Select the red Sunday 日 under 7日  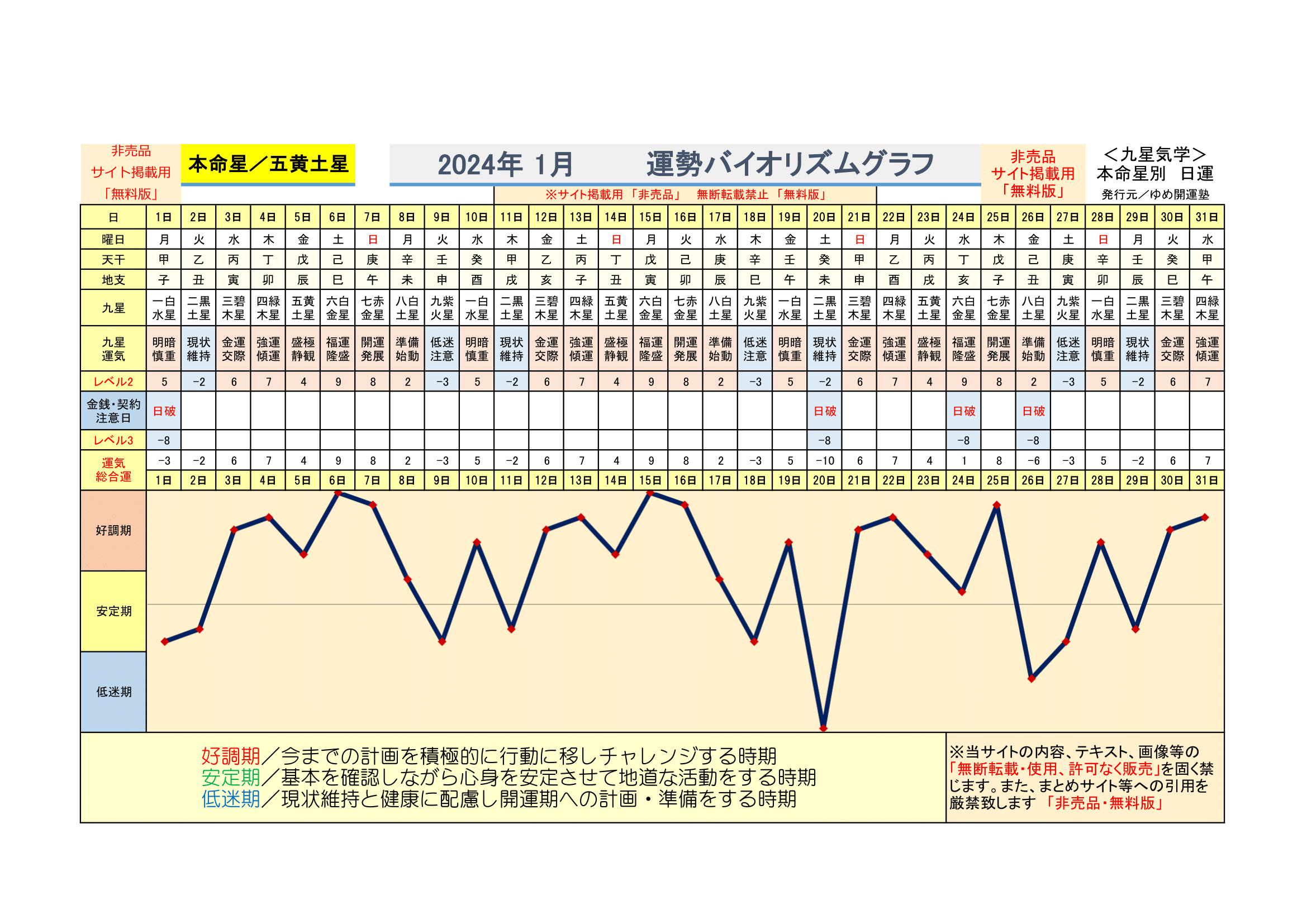tap(372, 240)
